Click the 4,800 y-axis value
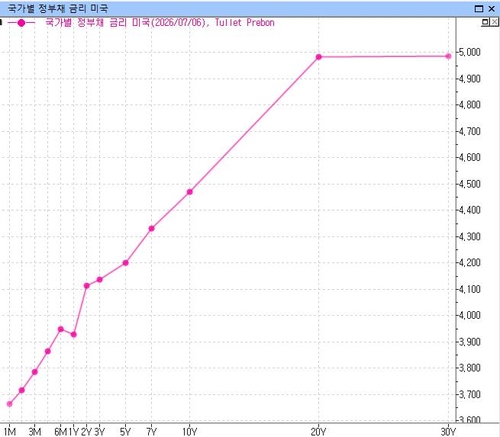The width and height of the screenshot is (500, 437). tap(470, 105)
